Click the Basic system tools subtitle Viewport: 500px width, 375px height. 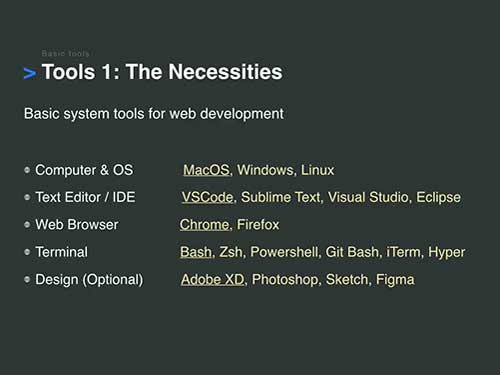coord(154,114)
